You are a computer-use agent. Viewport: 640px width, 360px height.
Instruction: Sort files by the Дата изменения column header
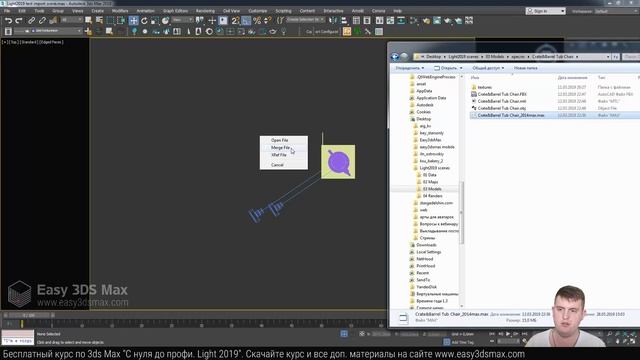click(x=572, y=78)
